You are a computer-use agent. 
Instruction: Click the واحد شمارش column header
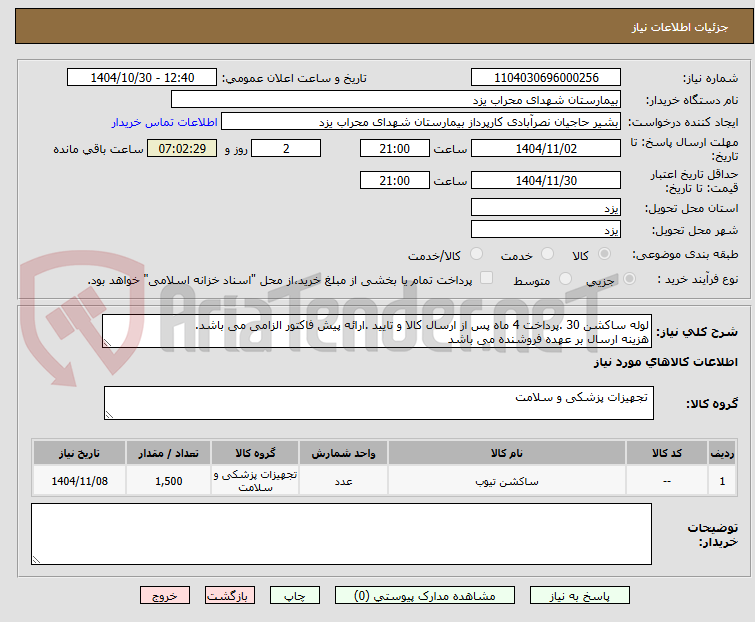click(x=343, y=453)
